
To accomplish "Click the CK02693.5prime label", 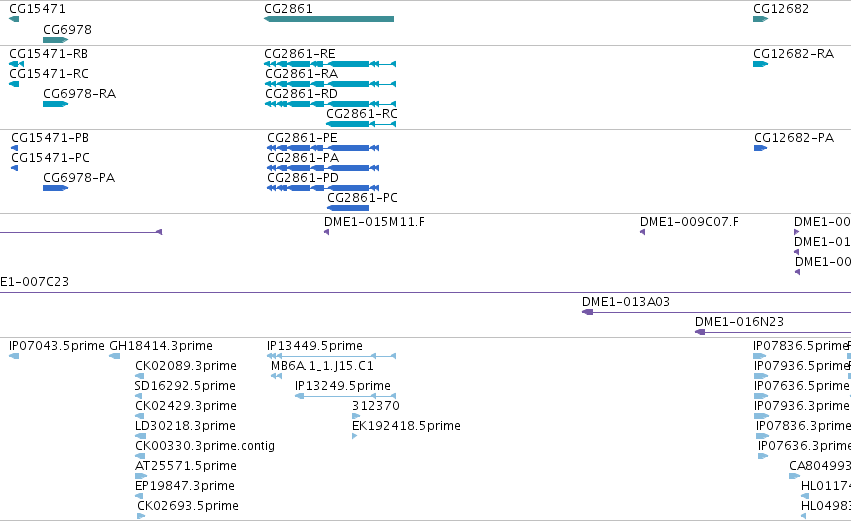I will point(188,506).
